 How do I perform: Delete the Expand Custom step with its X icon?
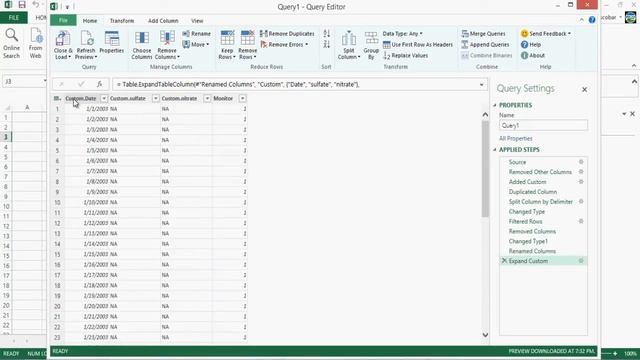pos(504,261)
